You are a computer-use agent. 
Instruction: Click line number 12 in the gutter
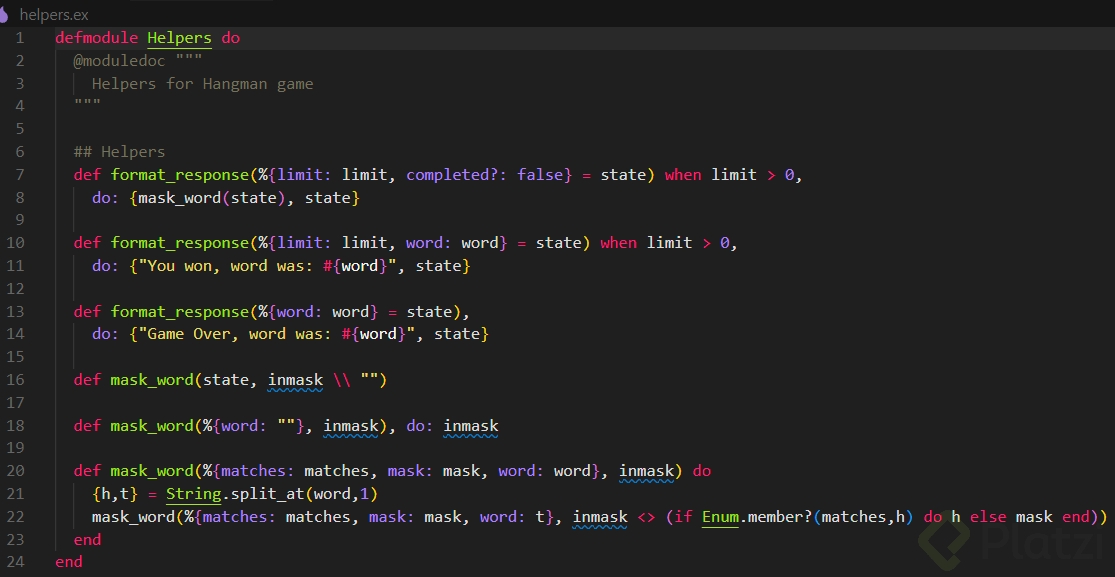(16, 289)
